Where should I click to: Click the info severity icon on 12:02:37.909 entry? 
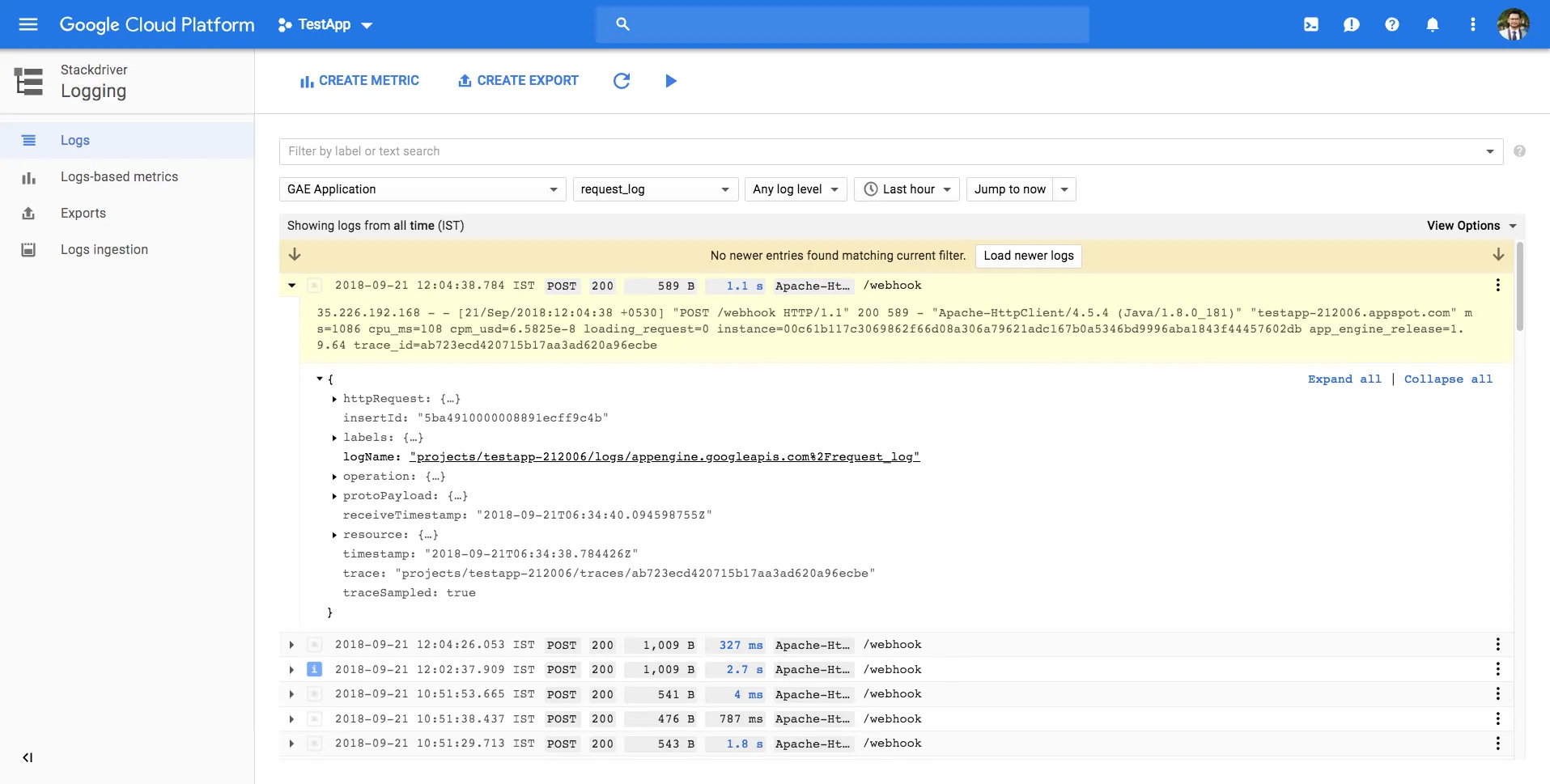pos(315,669)
